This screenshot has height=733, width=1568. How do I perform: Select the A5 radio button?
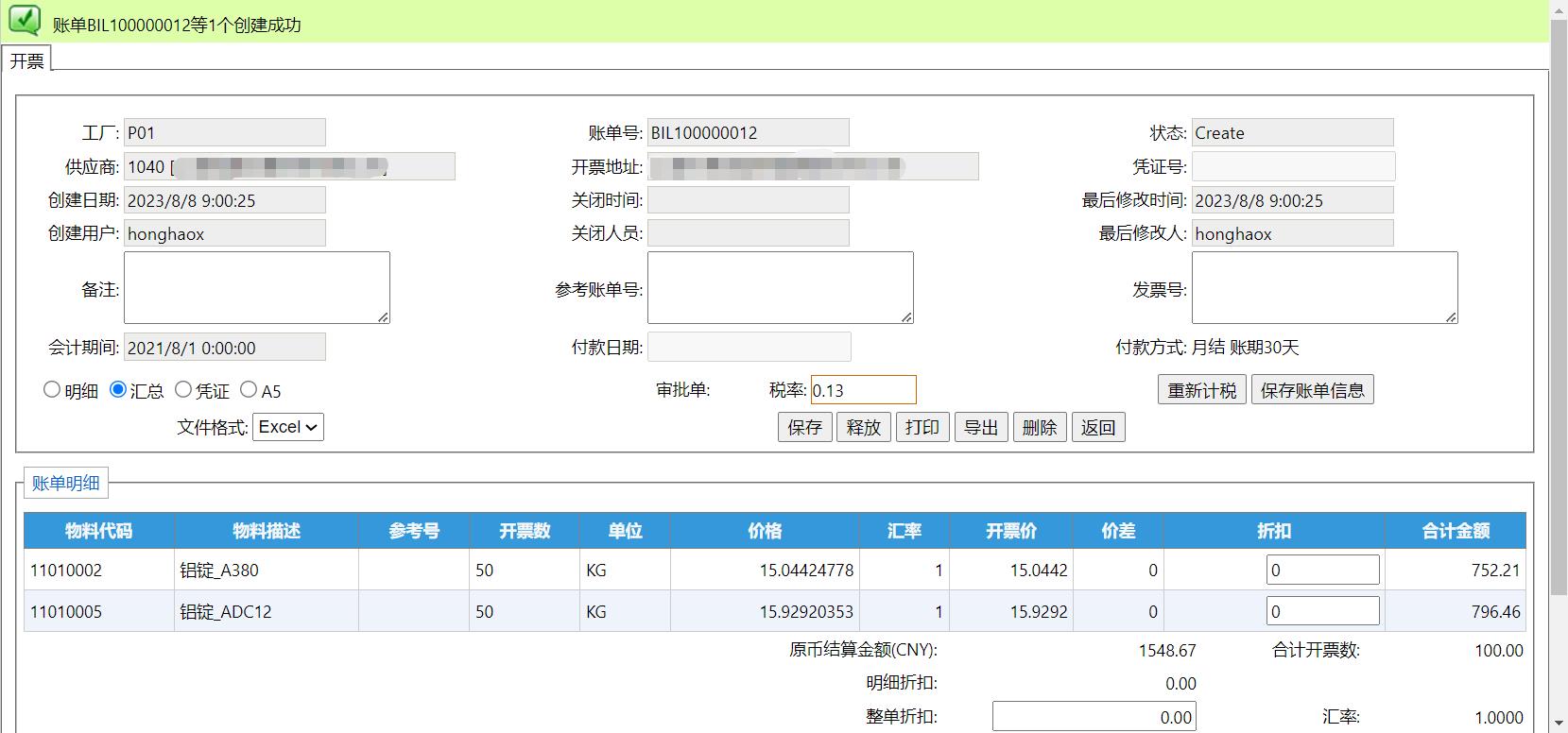point(249,389)
